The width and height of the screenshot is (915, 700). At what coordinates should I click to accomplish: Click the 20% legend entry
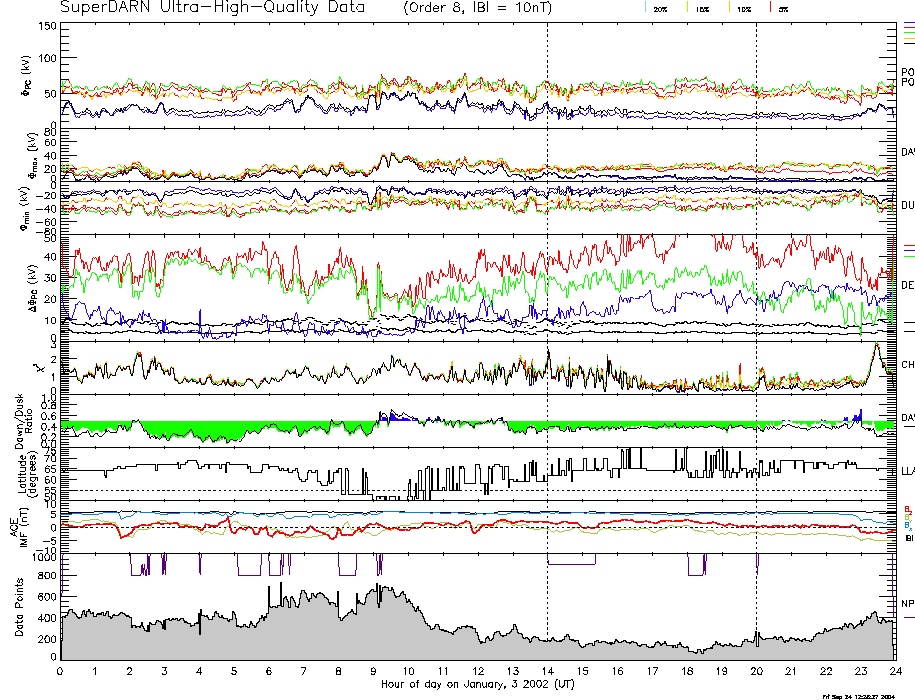click(660, 8)
